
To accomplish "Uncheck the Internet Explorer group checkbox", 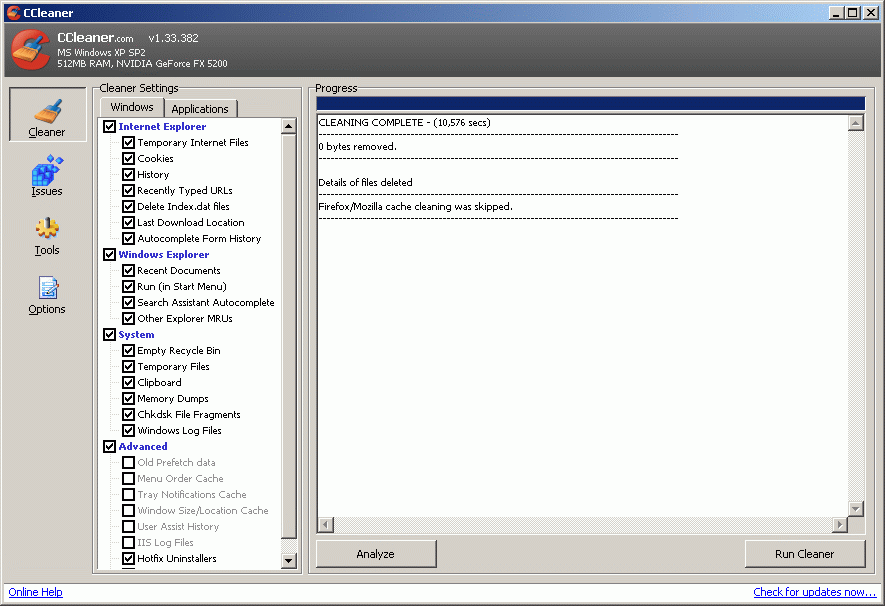I will click(x=109, y=126).
